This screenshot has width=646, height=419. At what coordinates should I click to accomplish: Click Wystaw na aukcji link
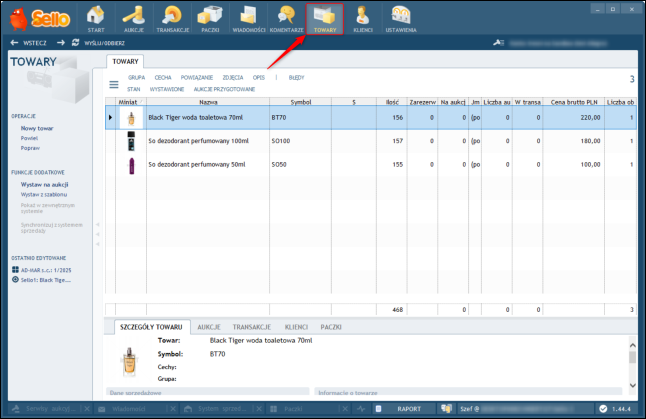click(43, 184)
